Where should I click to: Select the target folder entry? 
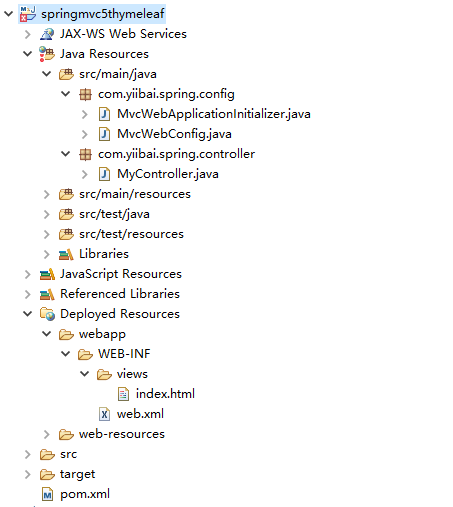[x=77, y=474]
